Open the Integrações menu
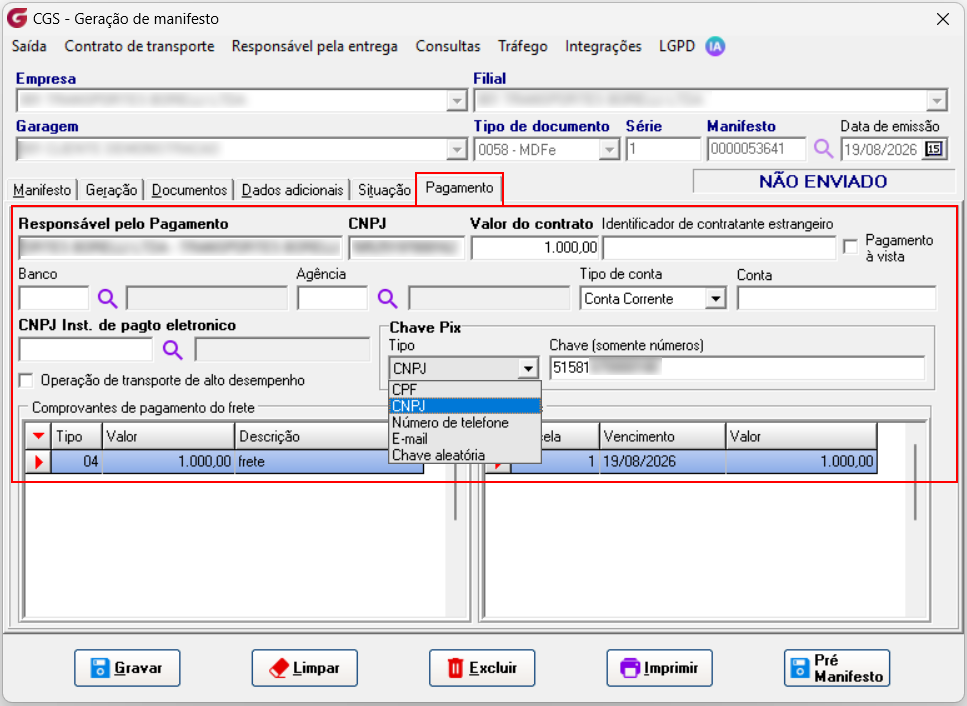This screenshot has width=967, height=706. [603, 46]
